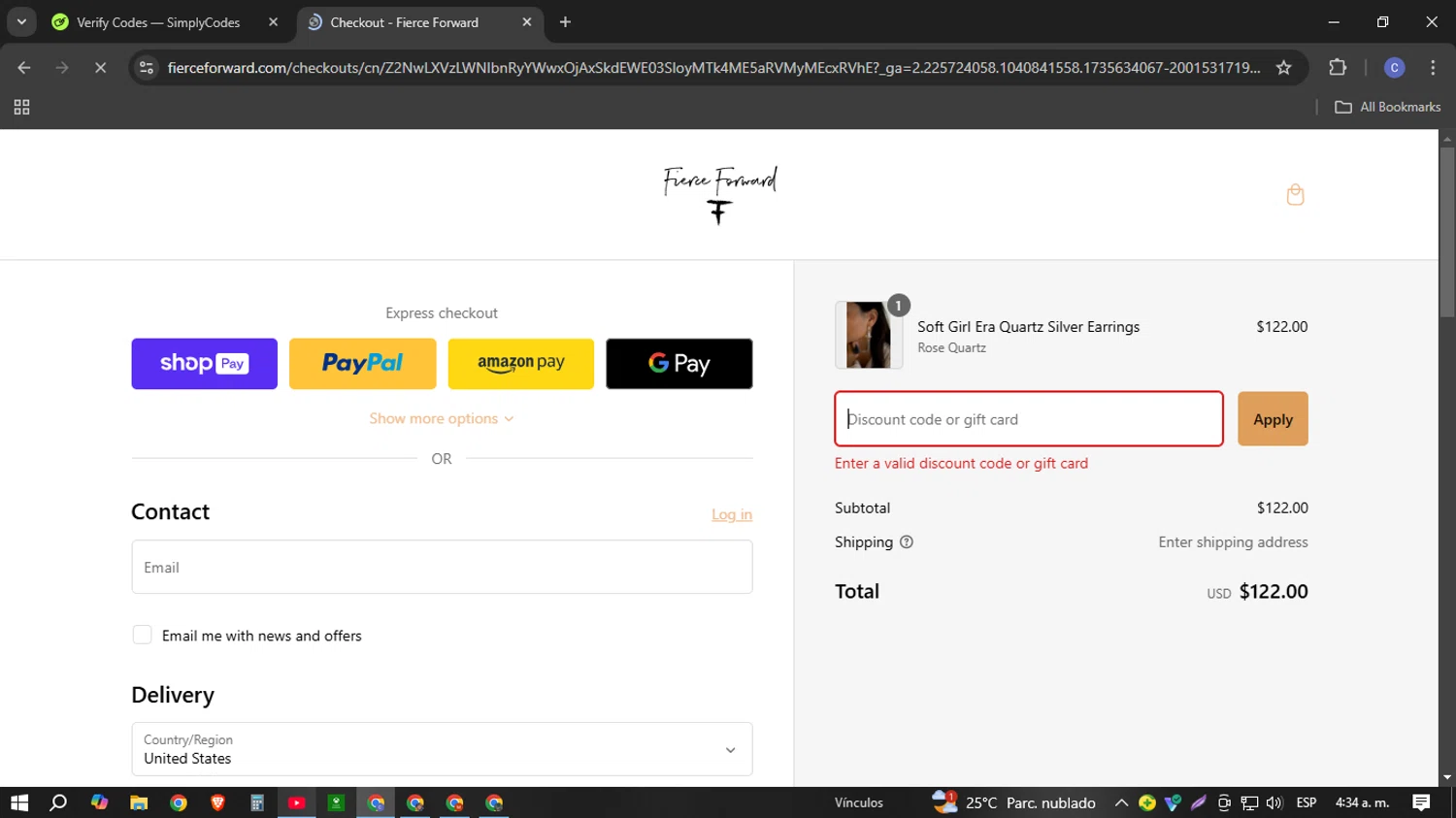This screenshot has height=818, width=1456.
Task: Follow the Log in link
Action: pos(732,514)
